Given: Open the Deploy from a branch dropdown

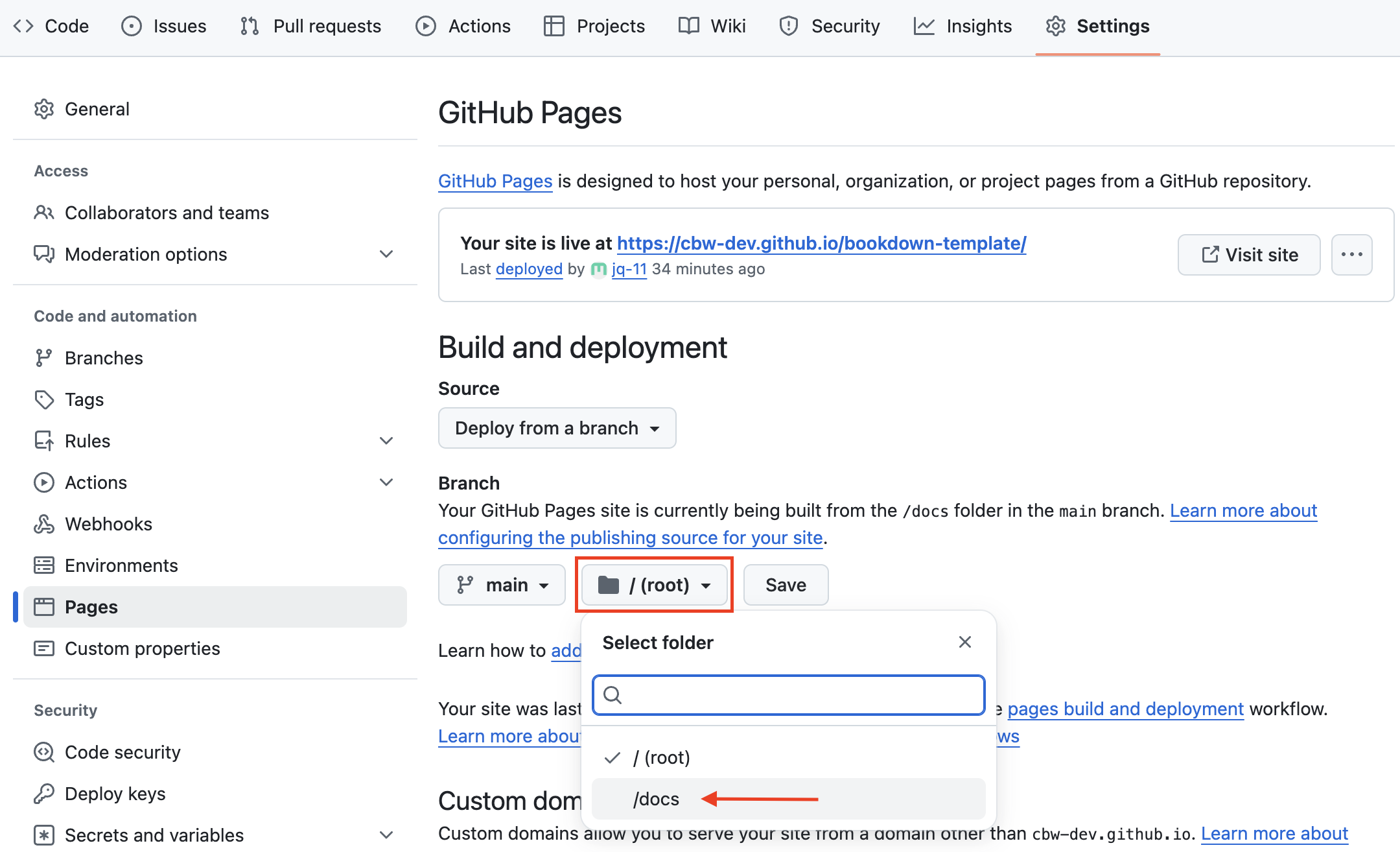Looking at the screenshot, I should pyautogui.click(x=557, y=428).
